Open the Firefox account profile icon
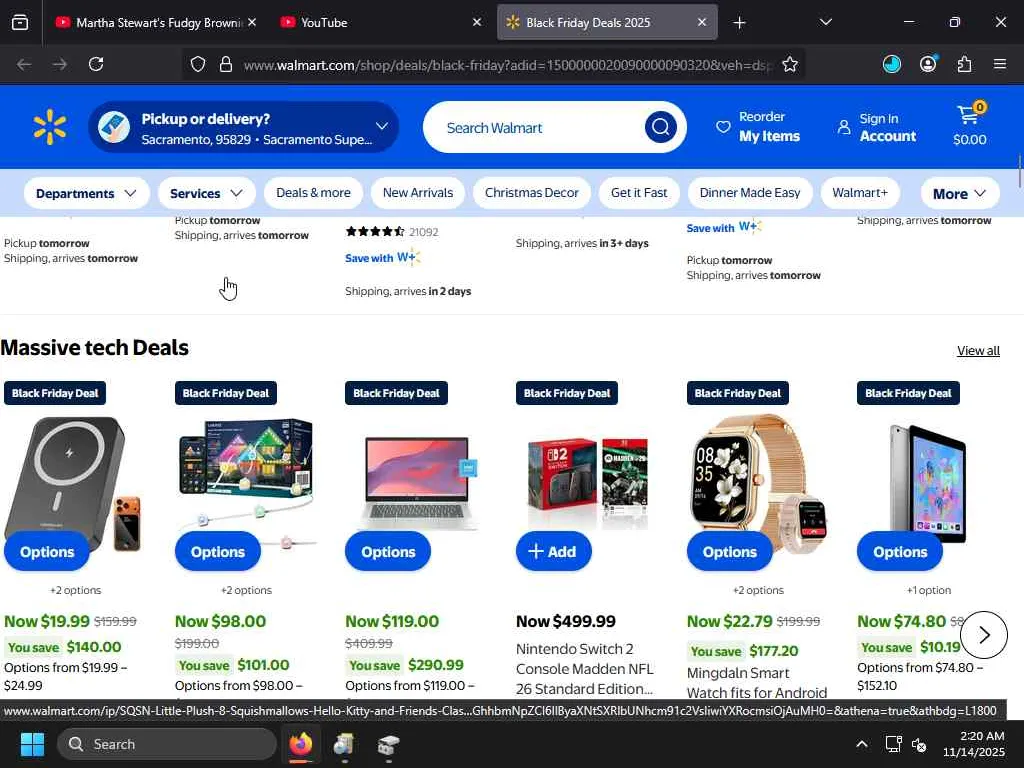The width and height of the screenshot is (1024, 768). [x=928, y=64]
